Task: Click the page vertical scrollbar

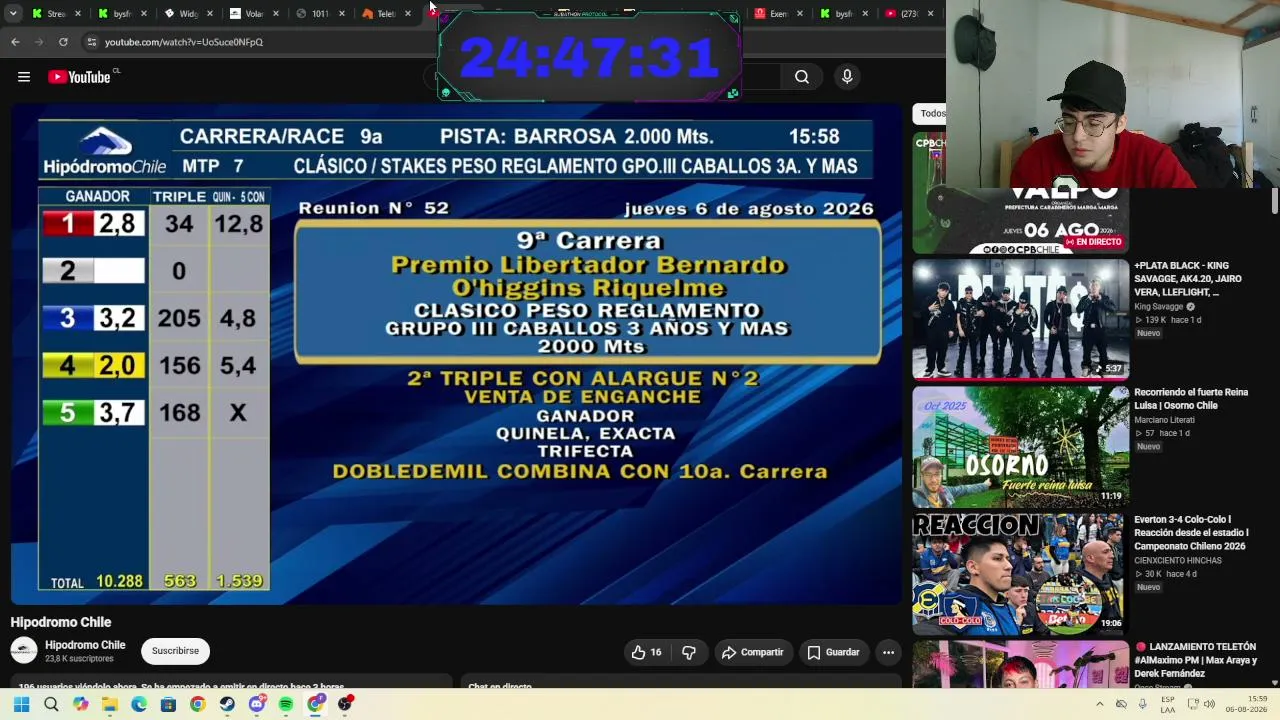Action: [1274, 200]
